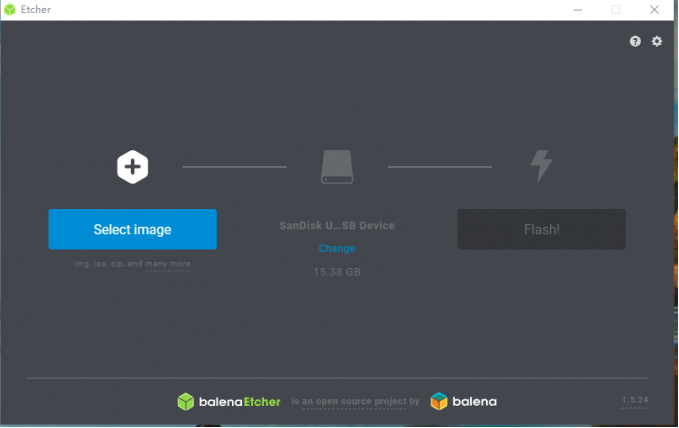Open the balenaEtcher logo link
679x428 pixels.
[x=229, y=402]
